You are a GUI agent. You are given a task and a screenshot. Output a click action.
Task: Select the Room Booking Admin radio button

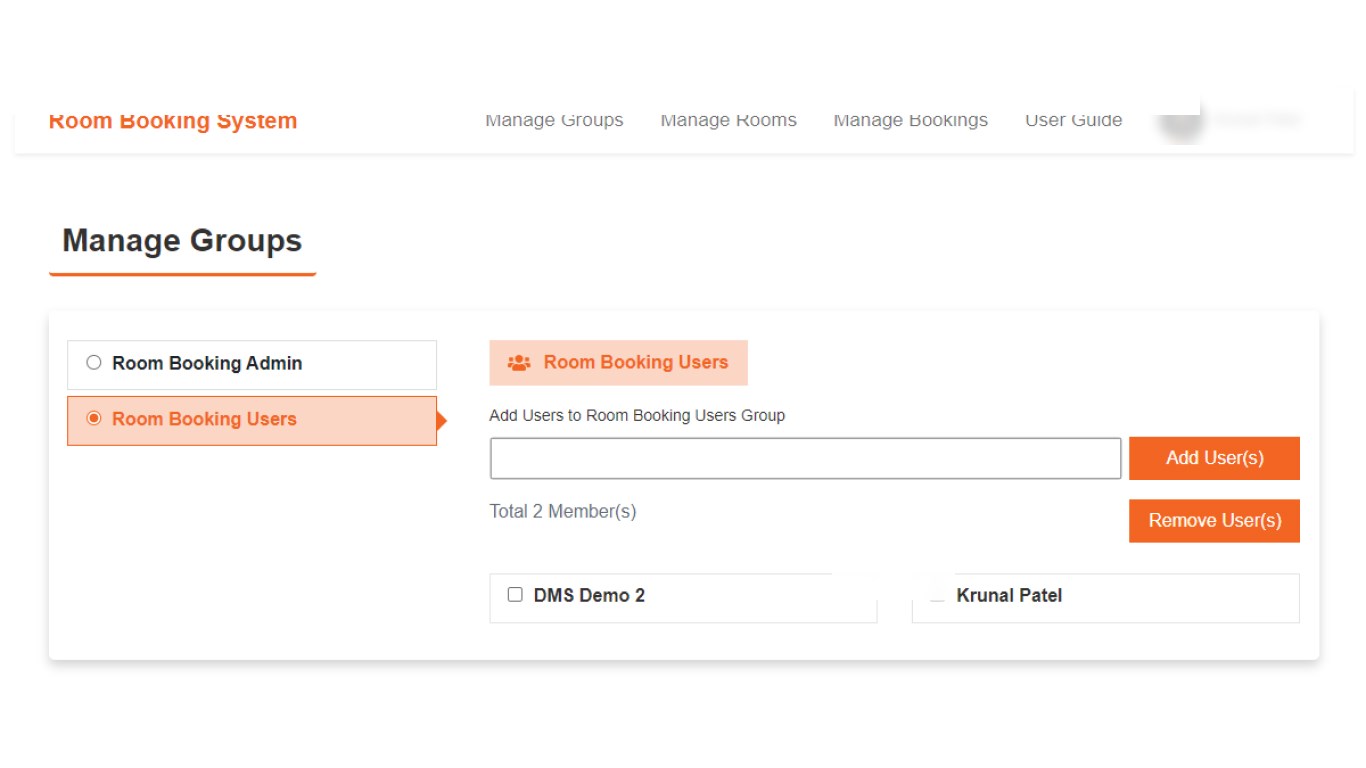94,363
